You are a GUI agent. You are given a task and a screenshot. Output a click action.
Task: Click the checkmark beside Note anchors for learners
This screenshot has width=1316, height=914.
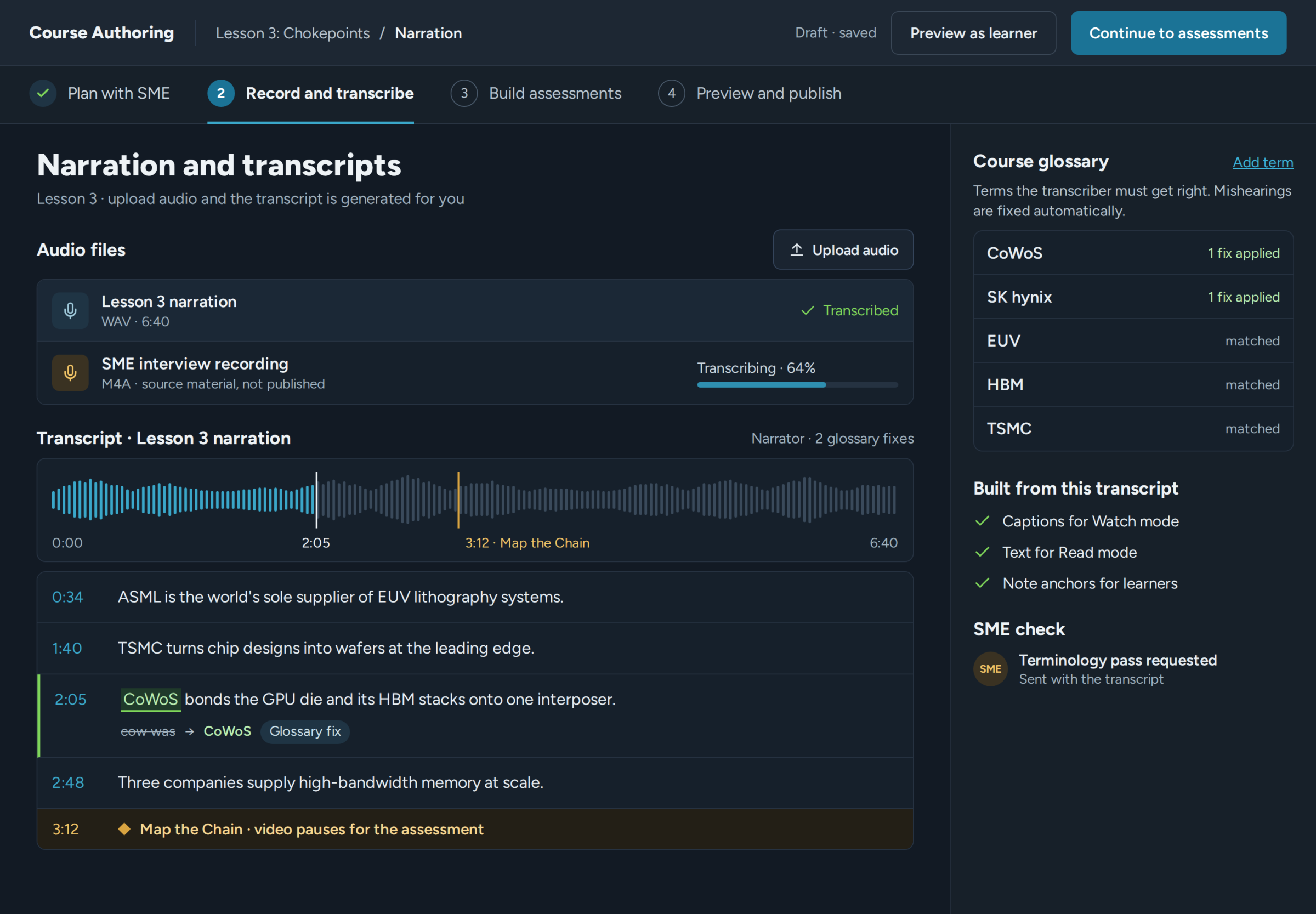click(983, 583)
